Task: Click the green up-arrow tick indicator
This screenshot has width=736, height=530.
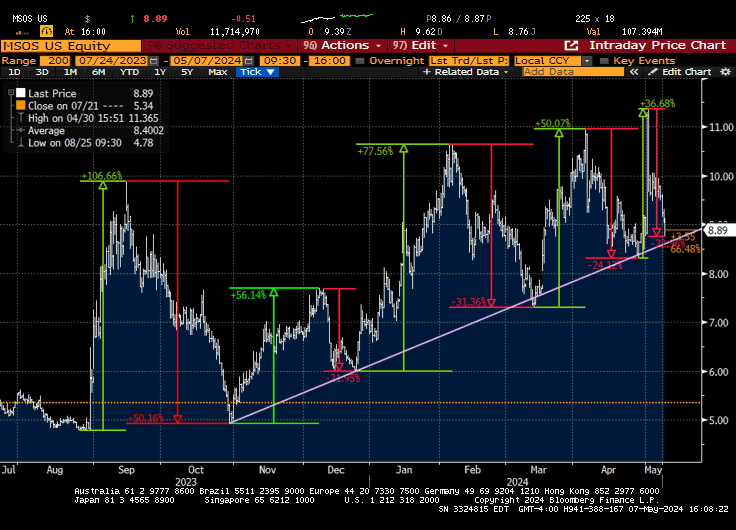Action: click(132, 19)
